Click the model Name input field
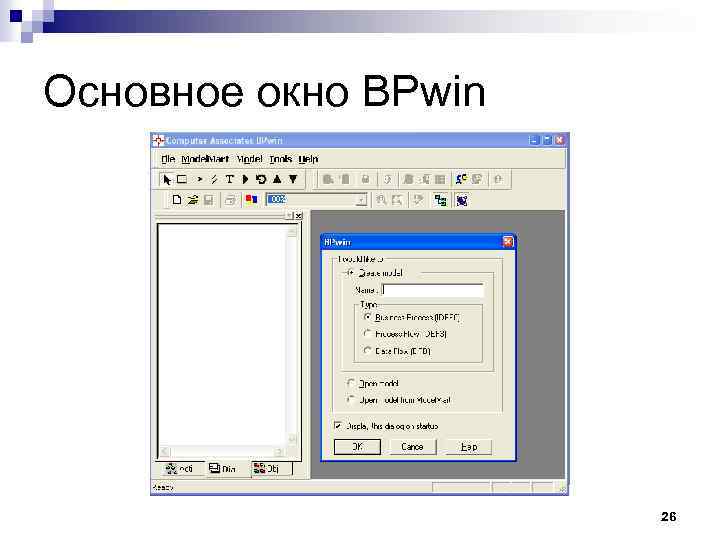This screenshot has height=540, width=720. (433, 290)
